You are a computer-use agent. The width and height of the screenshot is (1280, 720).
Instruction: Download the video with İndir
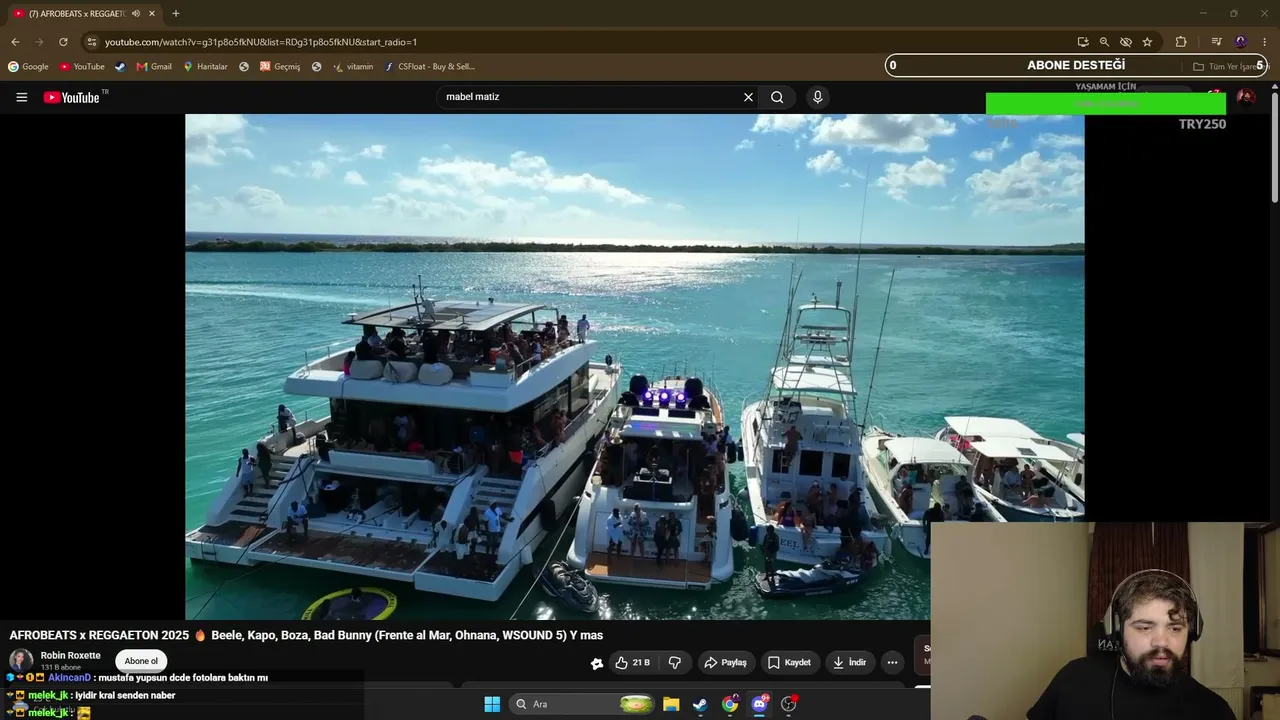pyautogui.click(x=849, y=663)
